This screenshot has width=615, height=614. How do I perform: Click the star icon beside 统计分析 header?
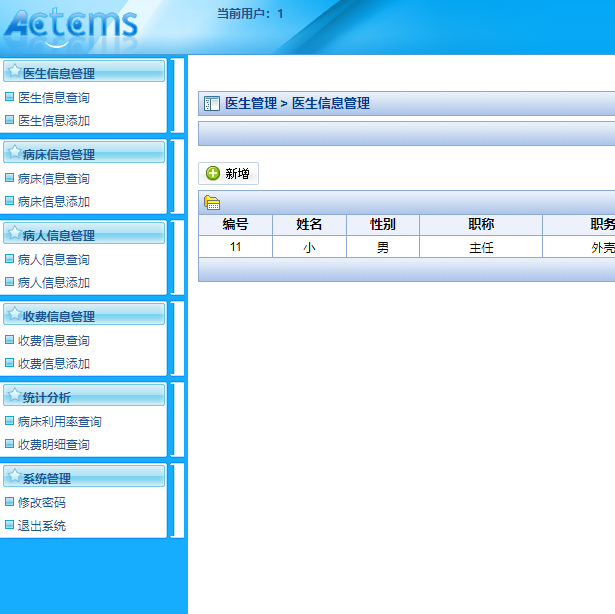point(15,395)
